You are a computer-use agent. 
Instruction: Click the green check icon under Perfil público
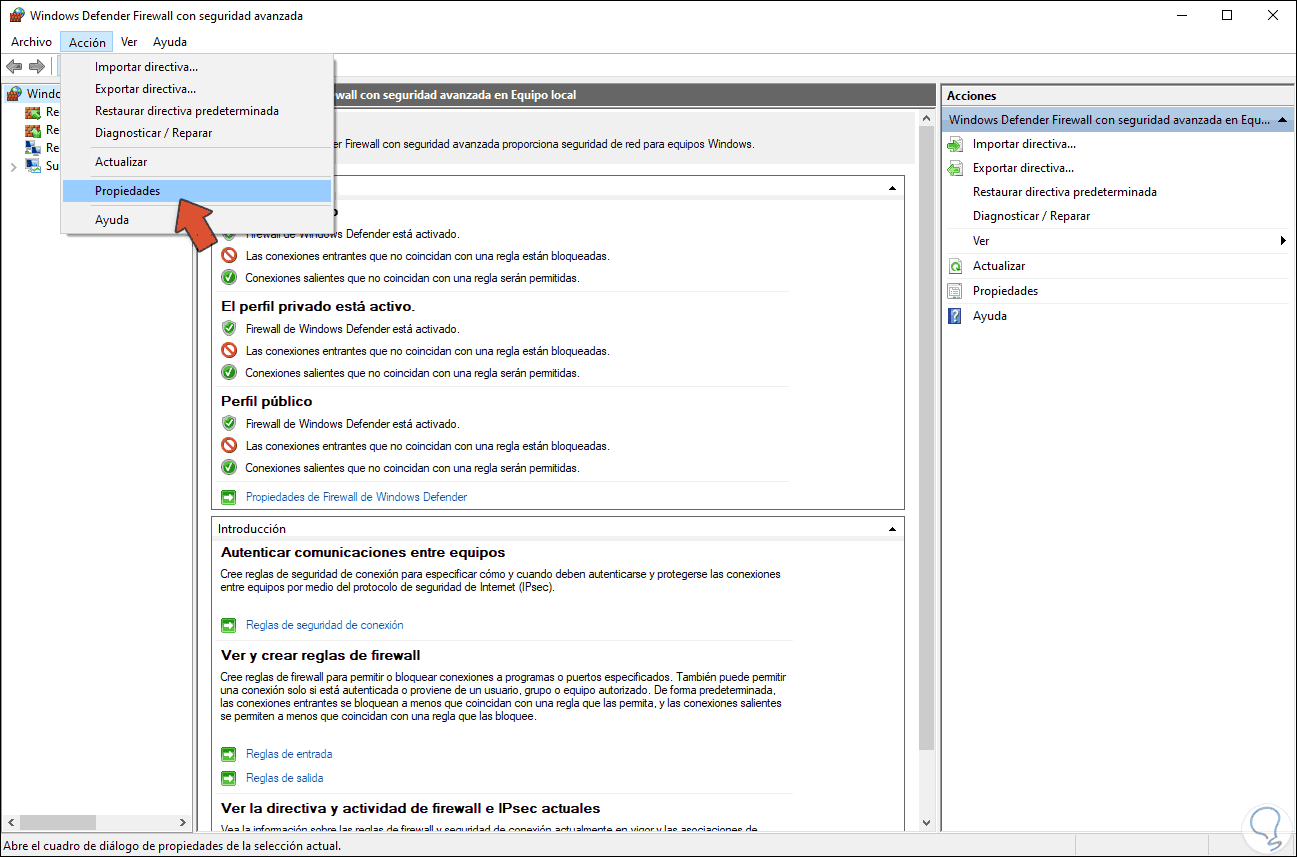point(228,468)
